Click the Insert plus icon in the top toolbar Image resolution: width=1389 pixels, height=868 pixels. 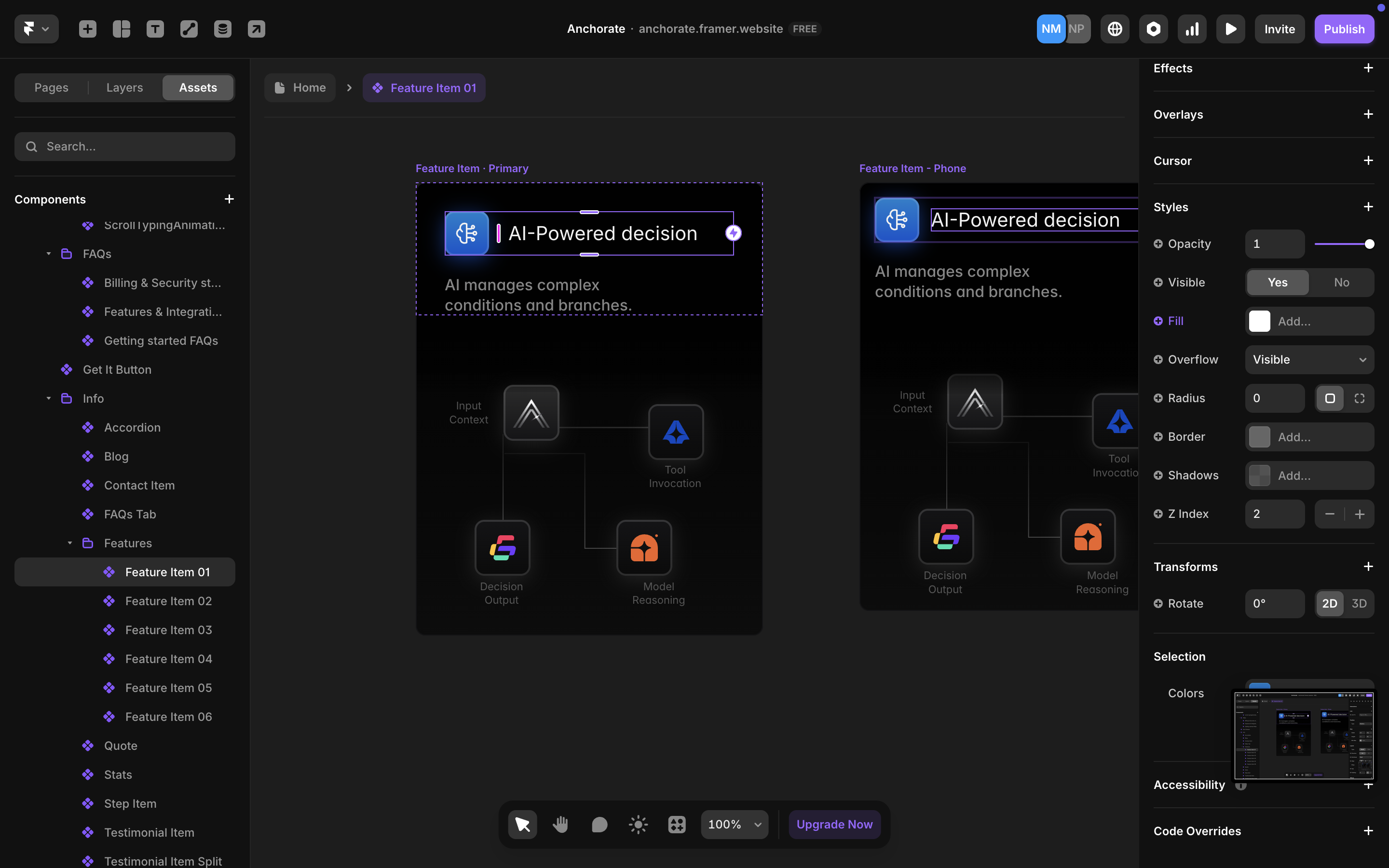coord(87,29)
